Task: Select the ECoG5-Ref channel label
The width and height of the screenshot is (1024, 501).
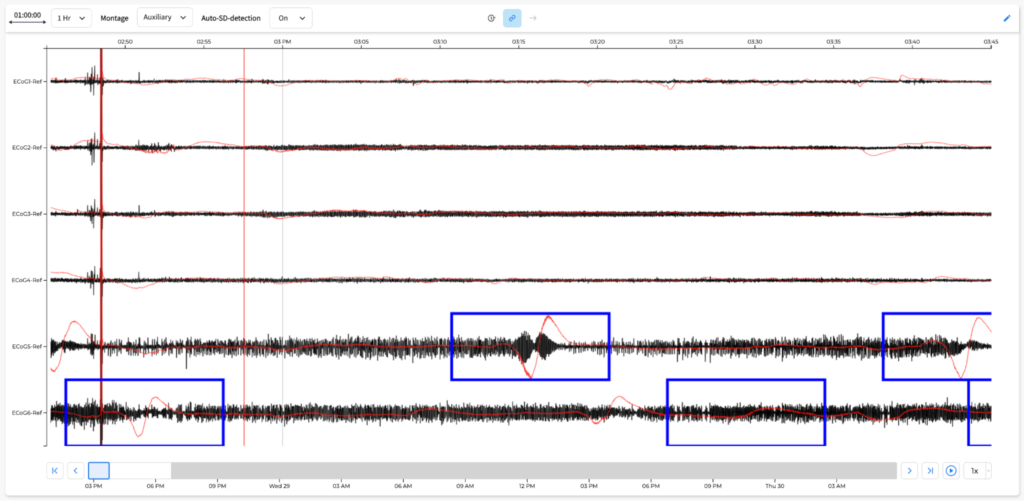Action: click(27, 346)
